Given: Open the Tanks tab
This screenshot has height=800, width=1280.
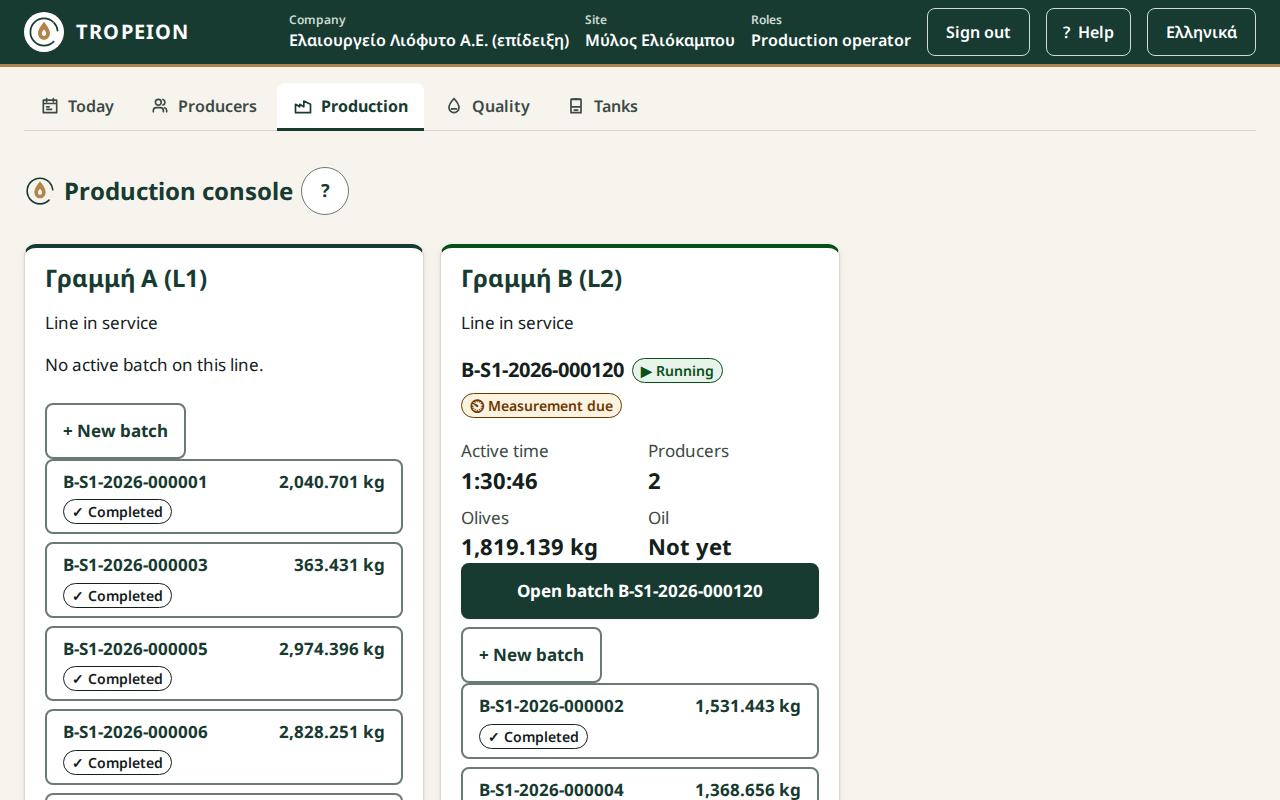Looking at the screenshot, I should coord(603,106).
